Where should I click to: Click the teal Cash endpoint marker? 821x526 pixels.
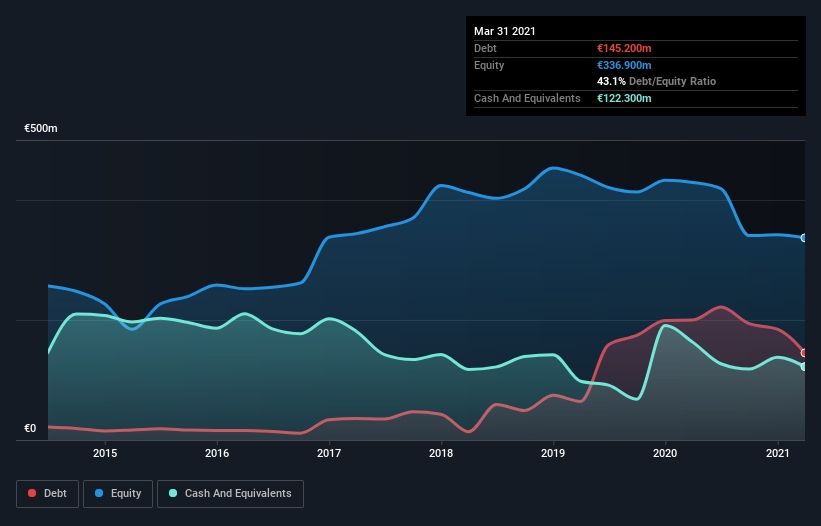coord(804,366)
